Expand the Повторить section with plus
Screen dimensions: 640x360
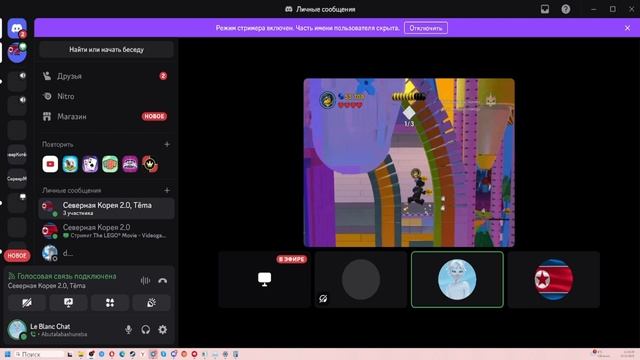pyautogui.click(x=167, y=144)
